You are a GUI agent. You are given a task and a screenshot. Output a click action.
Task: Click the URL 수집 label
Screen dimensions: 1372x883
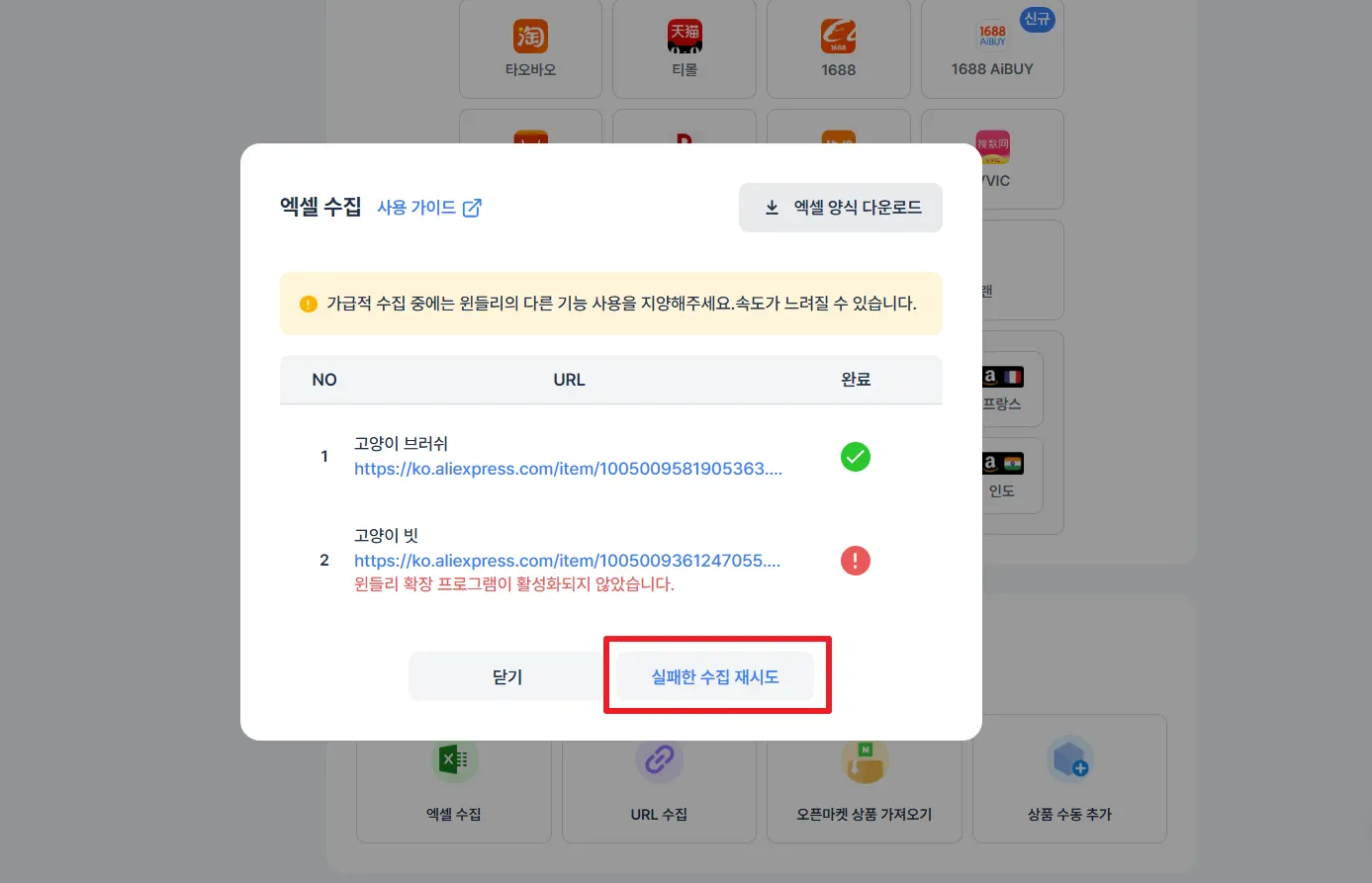[x=659, y=815]
